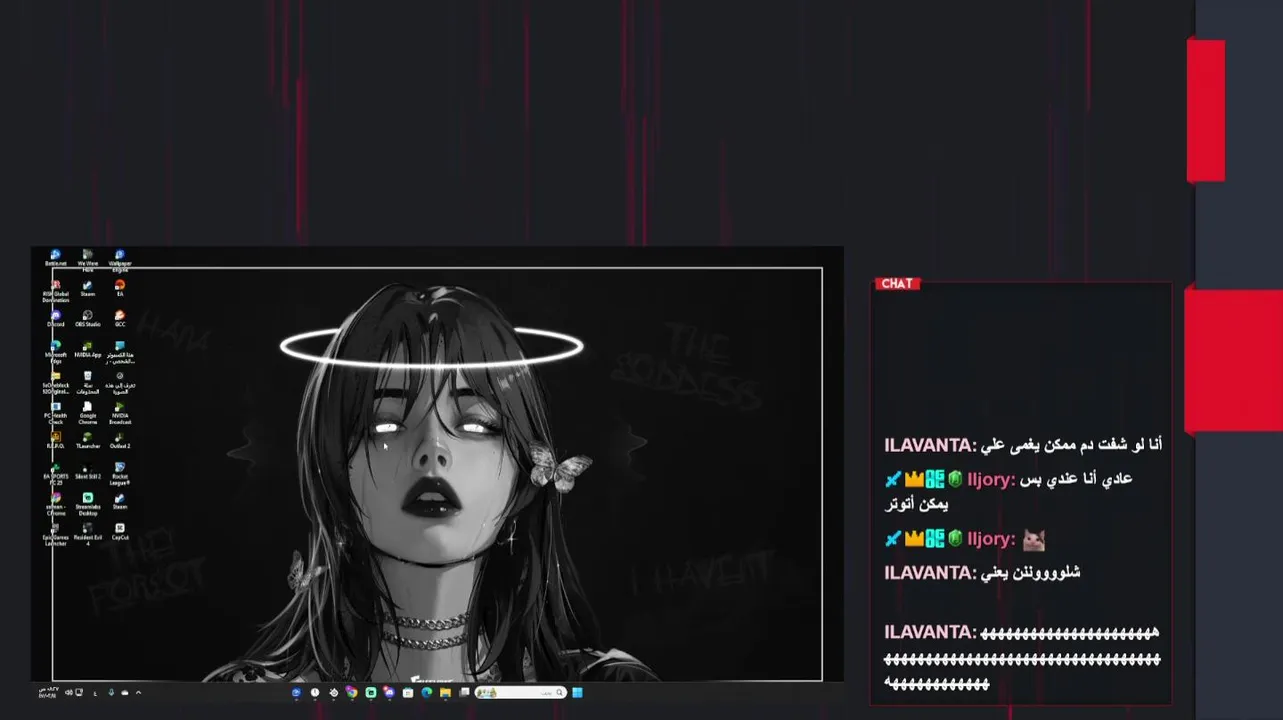Open the Wallpaper Engine shortcut
Viewport: 1283px width, 720px height.
119,259
